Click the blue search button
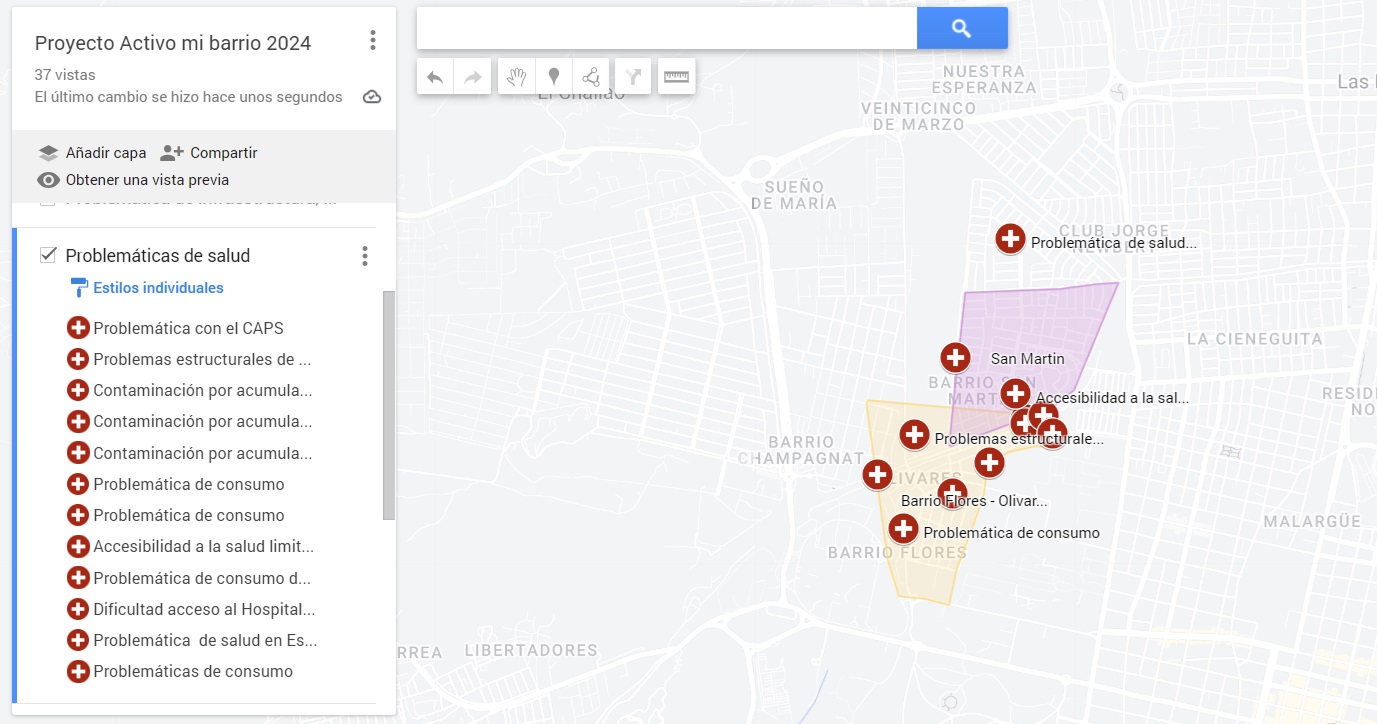 click(962, 28)
